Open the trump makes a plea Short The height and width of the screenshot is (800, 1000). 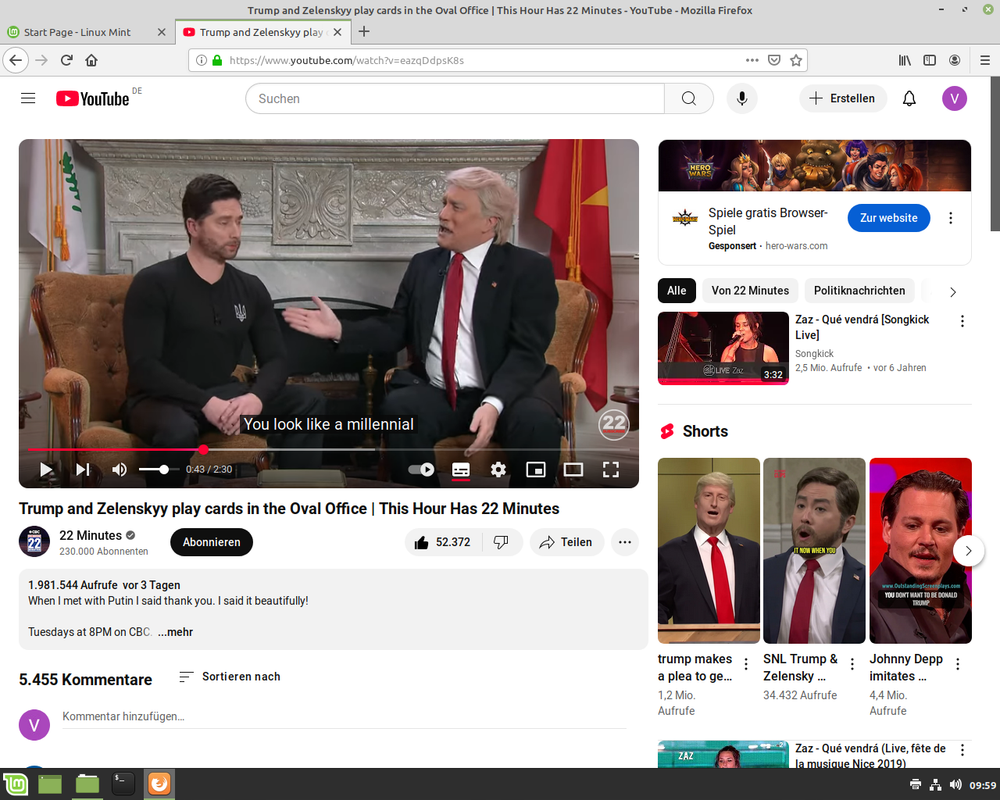click(709, 551)
